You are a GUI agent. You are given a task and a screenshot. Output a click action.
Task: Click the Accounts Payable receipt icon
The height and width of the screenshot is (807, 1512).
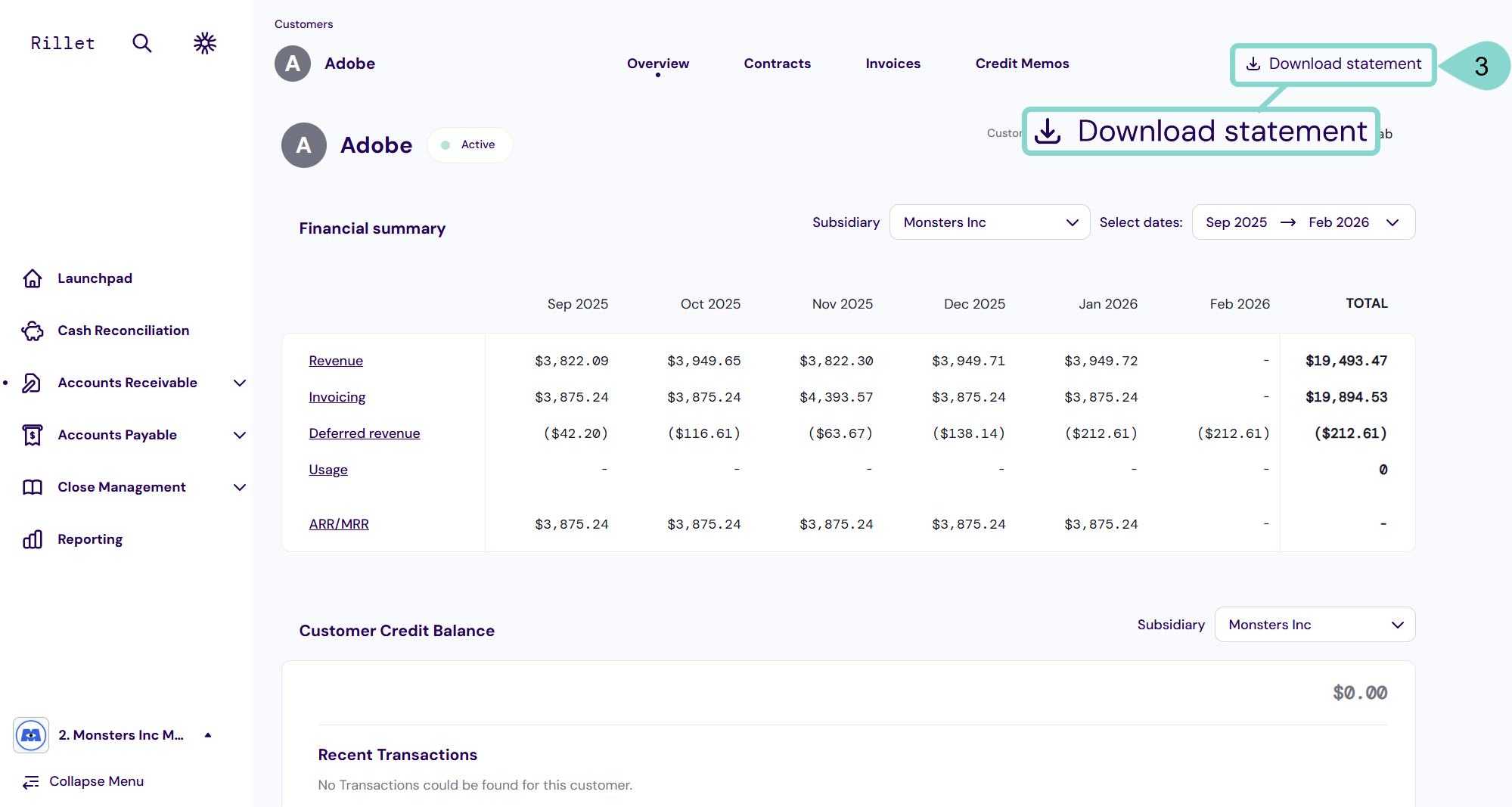click(33, 435)
